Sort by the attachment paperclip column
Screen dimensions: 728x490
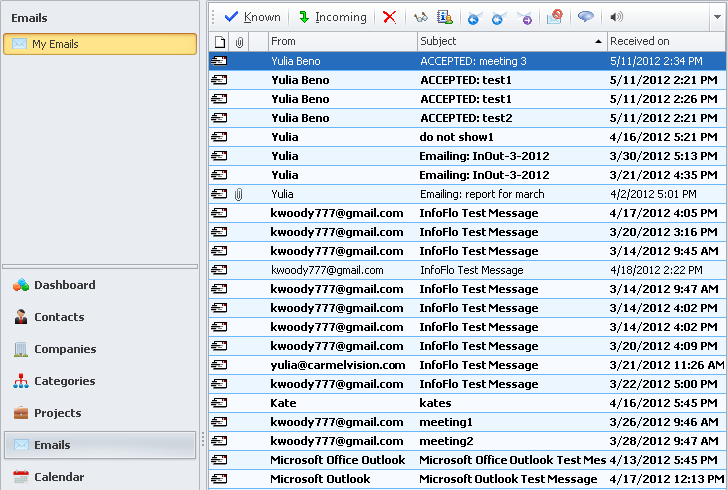pyautogui.click(x=239, y=41)
